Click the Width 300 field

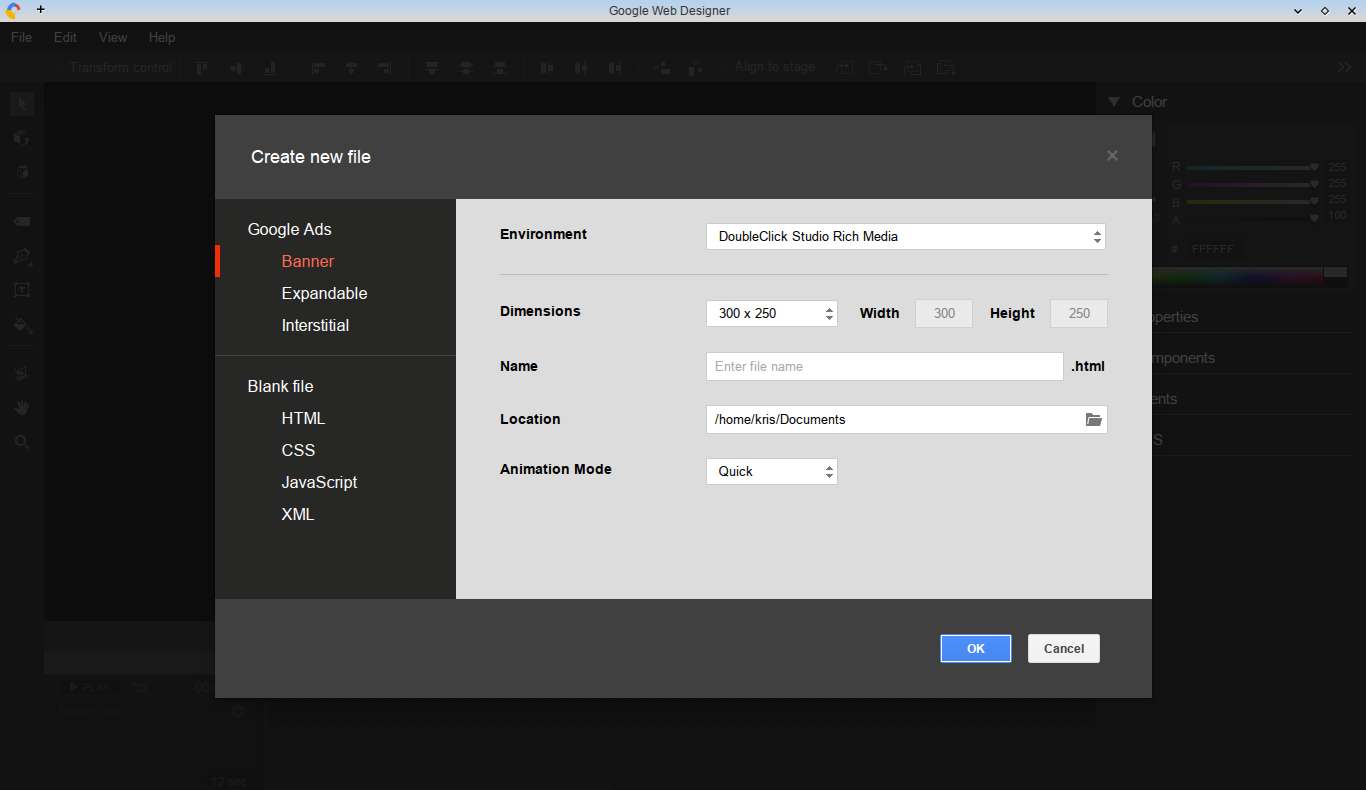tap(944, 314)
